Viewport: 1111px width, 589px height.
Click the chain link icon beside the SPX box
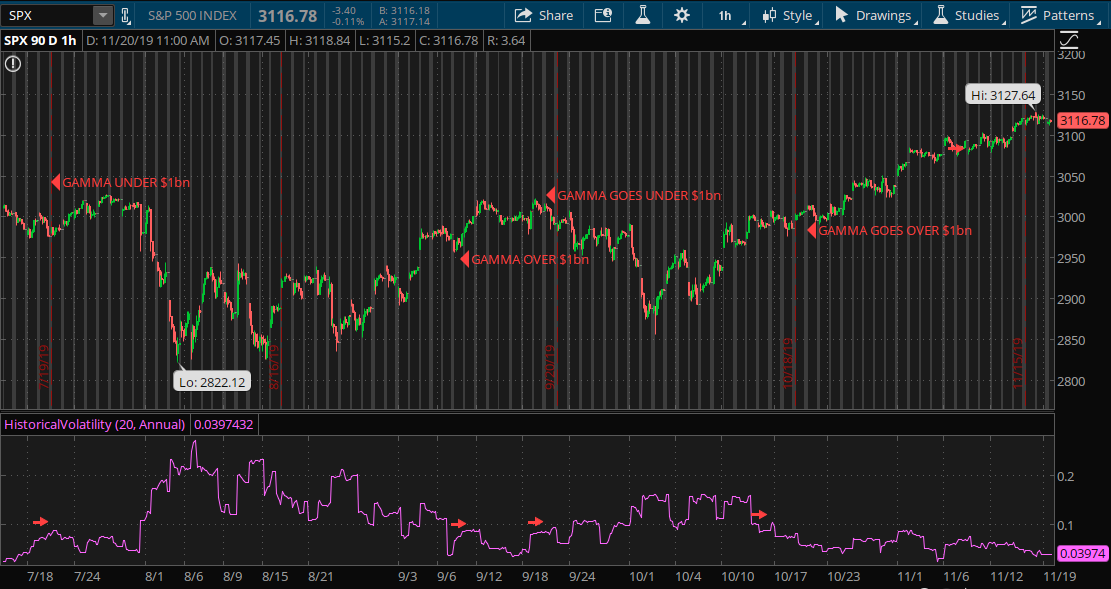tap(122, 16)
